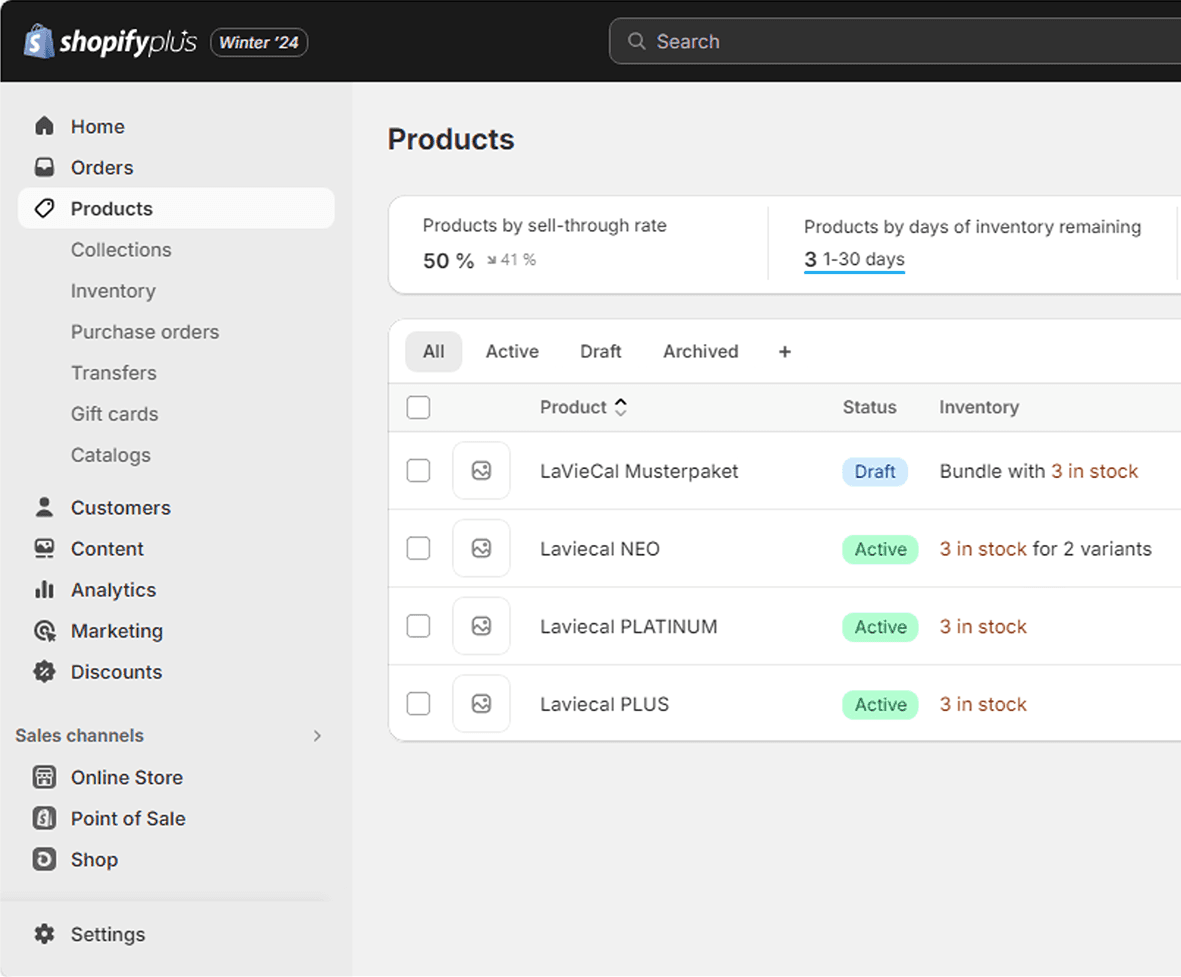Click the Point of Sale channel icon

tap(44, 817)
